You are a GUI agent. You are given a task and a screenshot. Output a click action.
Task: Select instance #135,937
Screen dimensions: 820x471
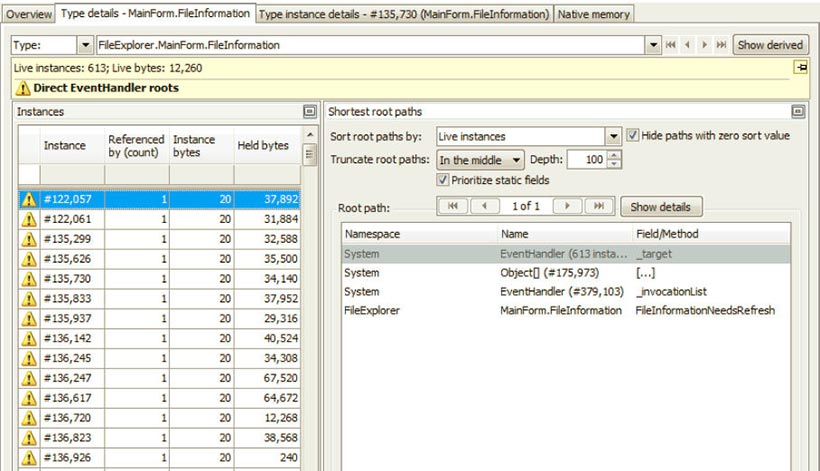[x=160, y=318]
